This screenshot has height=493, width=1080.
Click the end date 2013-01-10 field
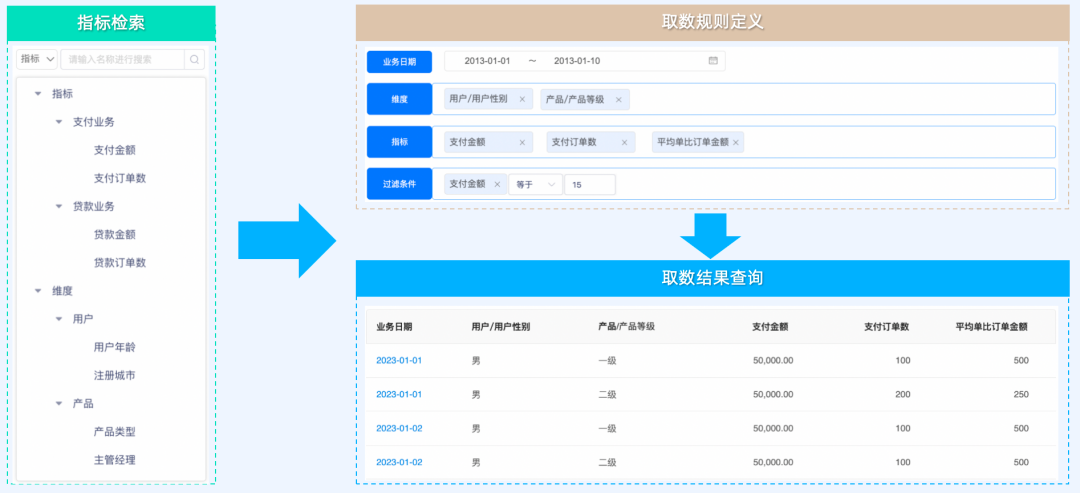click(577, 61)
